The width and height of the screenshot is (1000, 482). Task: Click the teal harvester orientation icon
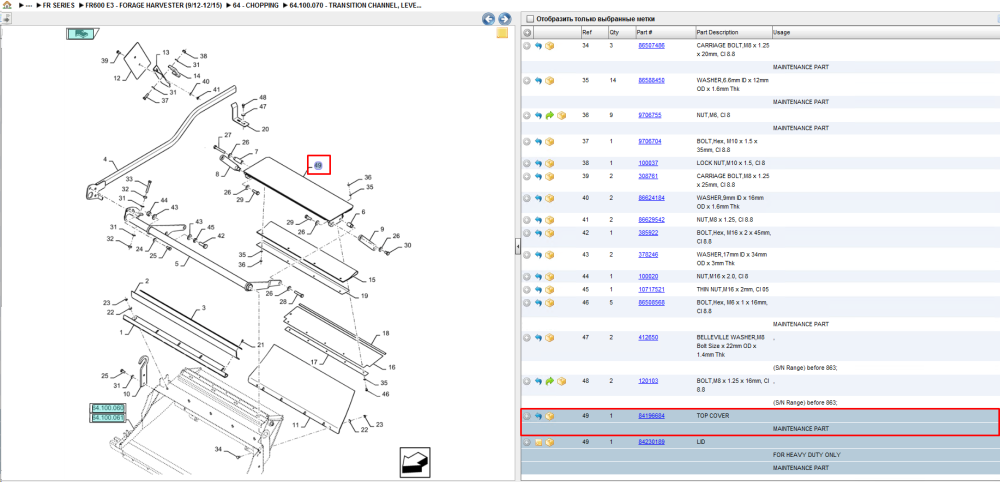81,34
